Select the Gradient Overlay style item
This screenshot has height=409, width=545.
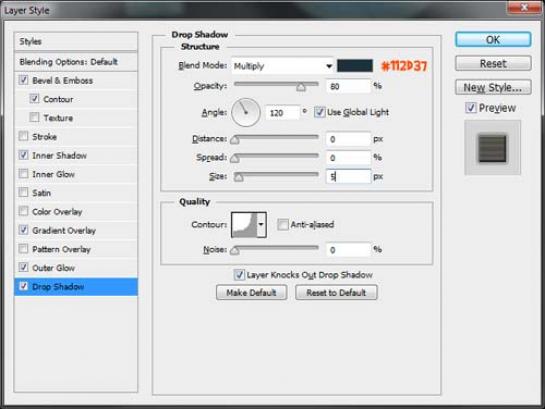64,230
